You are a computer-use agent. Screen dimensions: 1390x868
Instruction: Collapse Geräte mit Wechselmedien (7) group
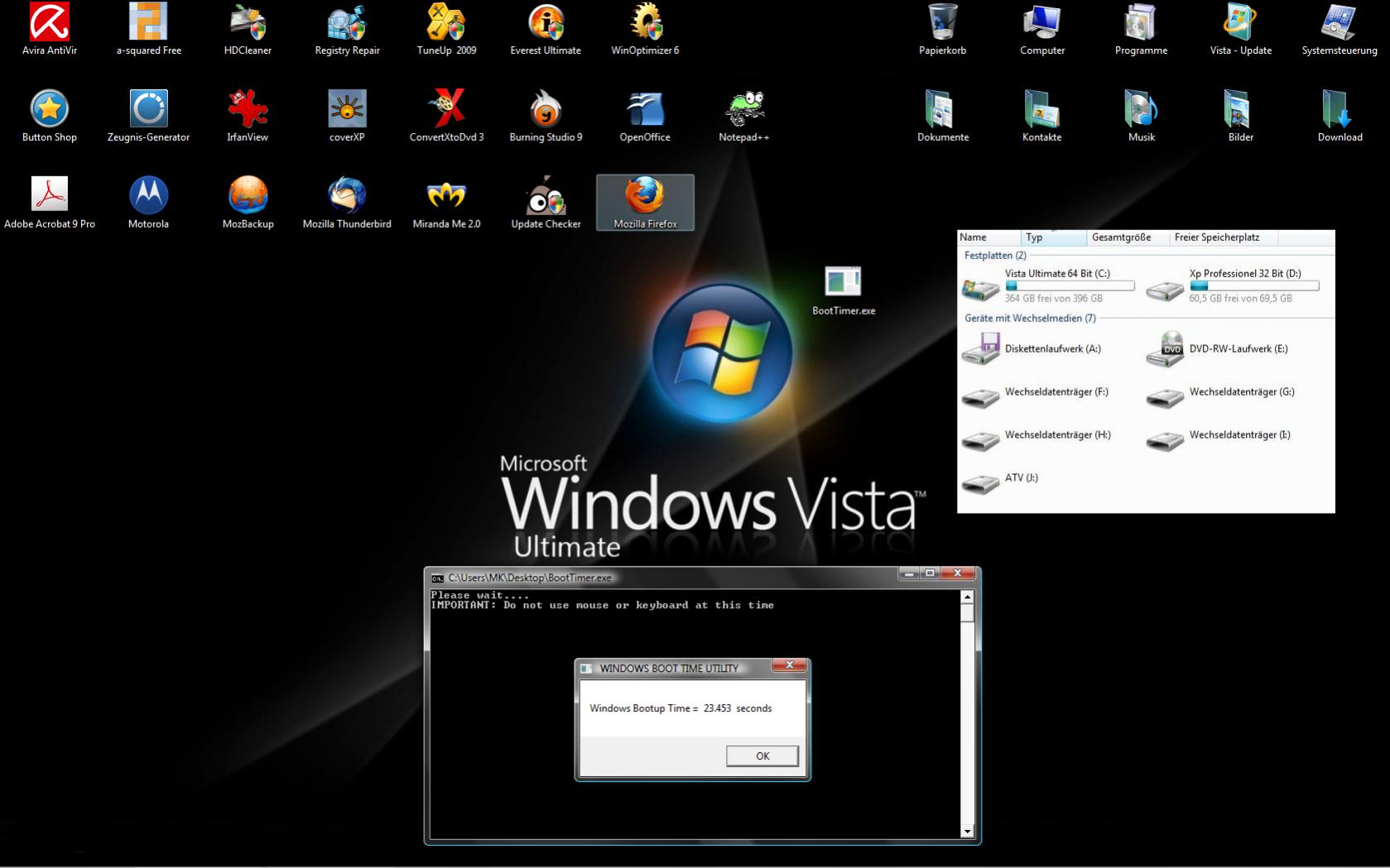1030,318
